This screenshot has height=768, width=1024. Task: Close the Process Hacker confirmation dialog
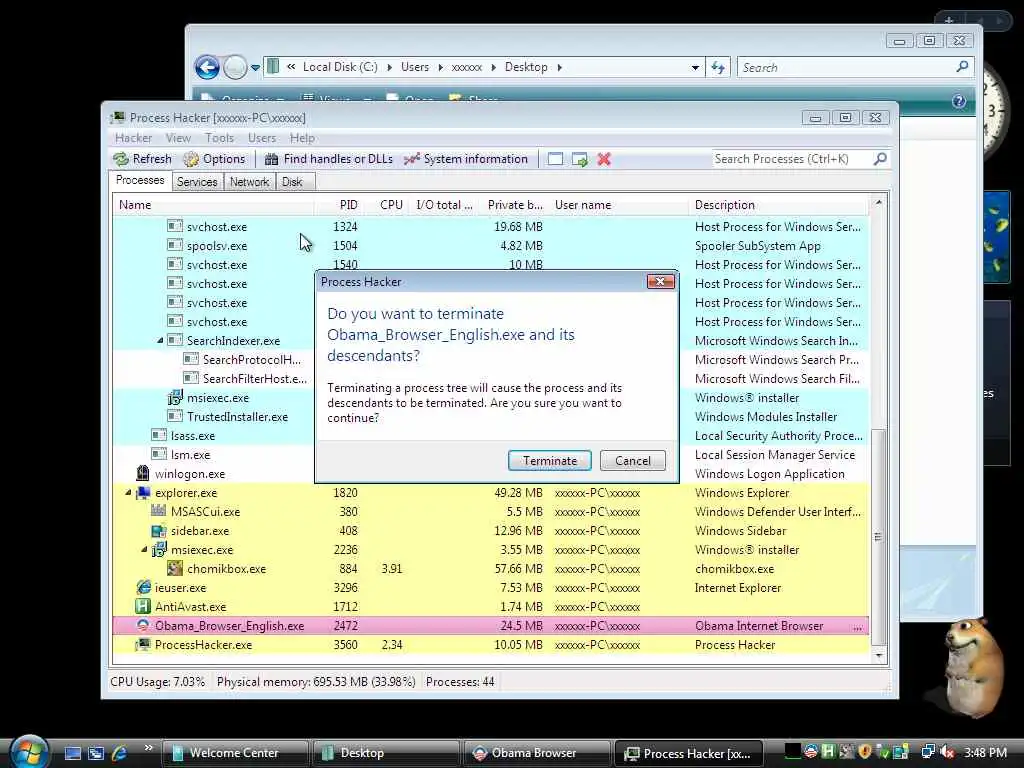coord(660,281)
